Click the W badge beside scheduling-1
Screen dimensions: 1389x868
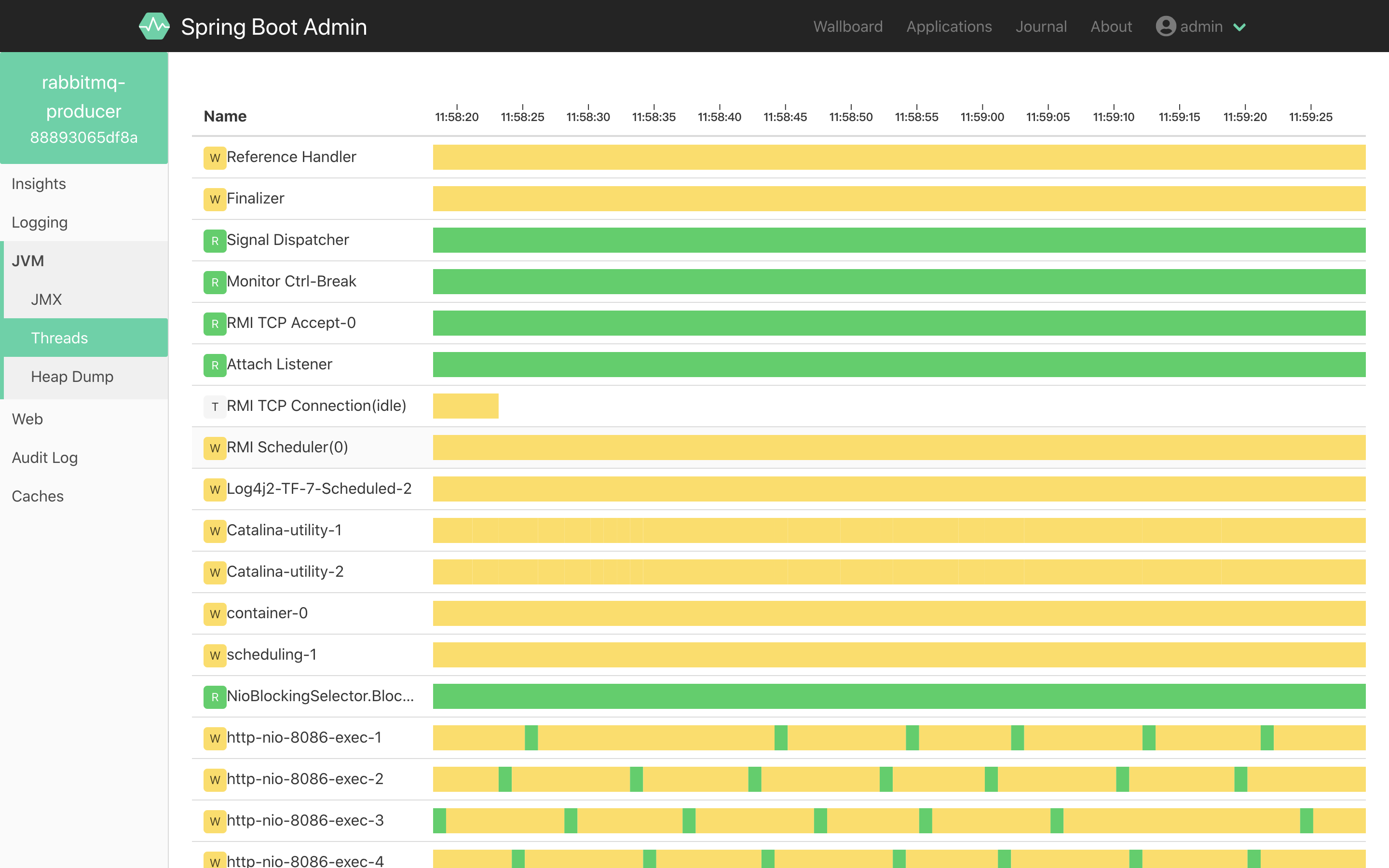pyautogui.click(x=215, y=655)
